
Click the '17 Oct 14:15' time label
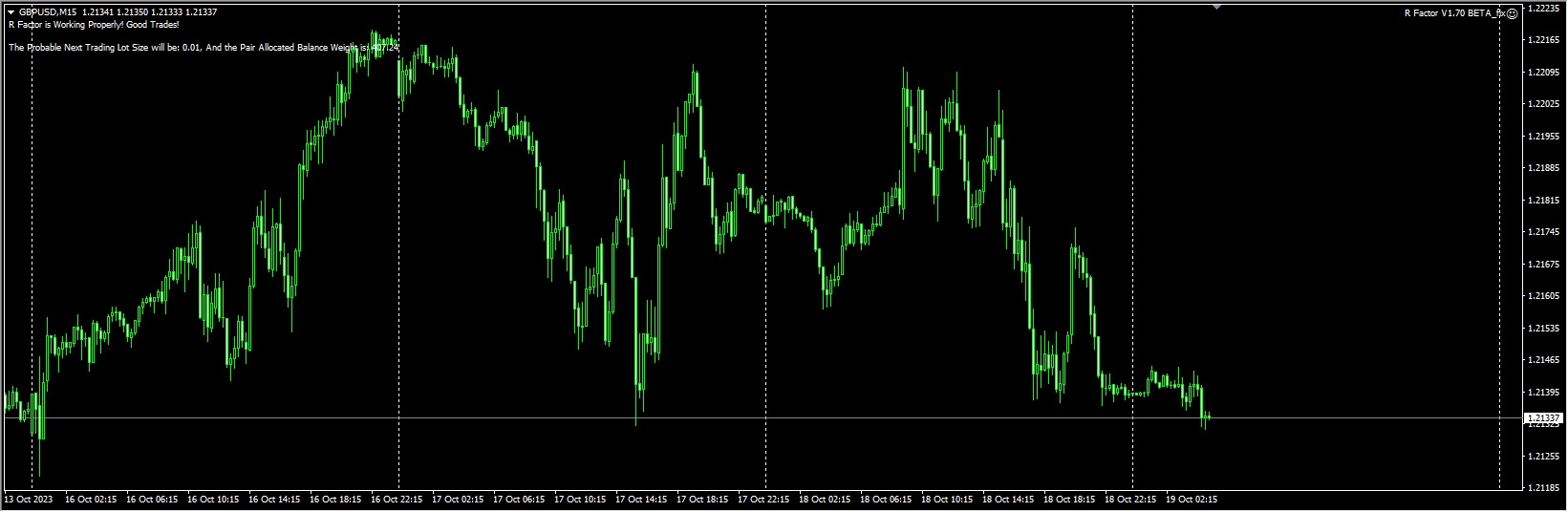tap(643, 499)
